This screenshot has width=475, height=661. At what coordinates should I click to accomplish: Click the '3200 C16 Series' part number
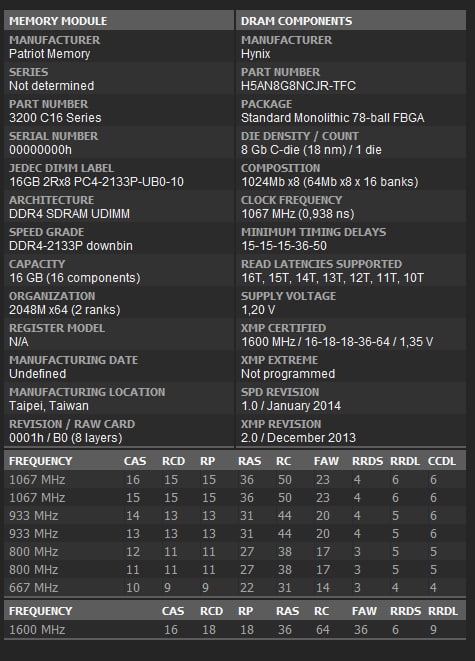55,118
